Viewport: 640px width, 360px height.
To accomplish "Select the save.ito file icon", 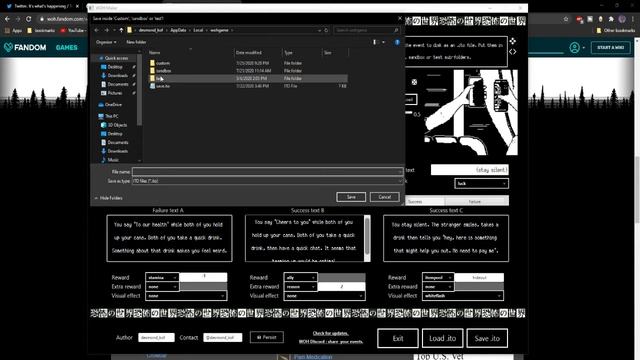I will coord(152,86).
